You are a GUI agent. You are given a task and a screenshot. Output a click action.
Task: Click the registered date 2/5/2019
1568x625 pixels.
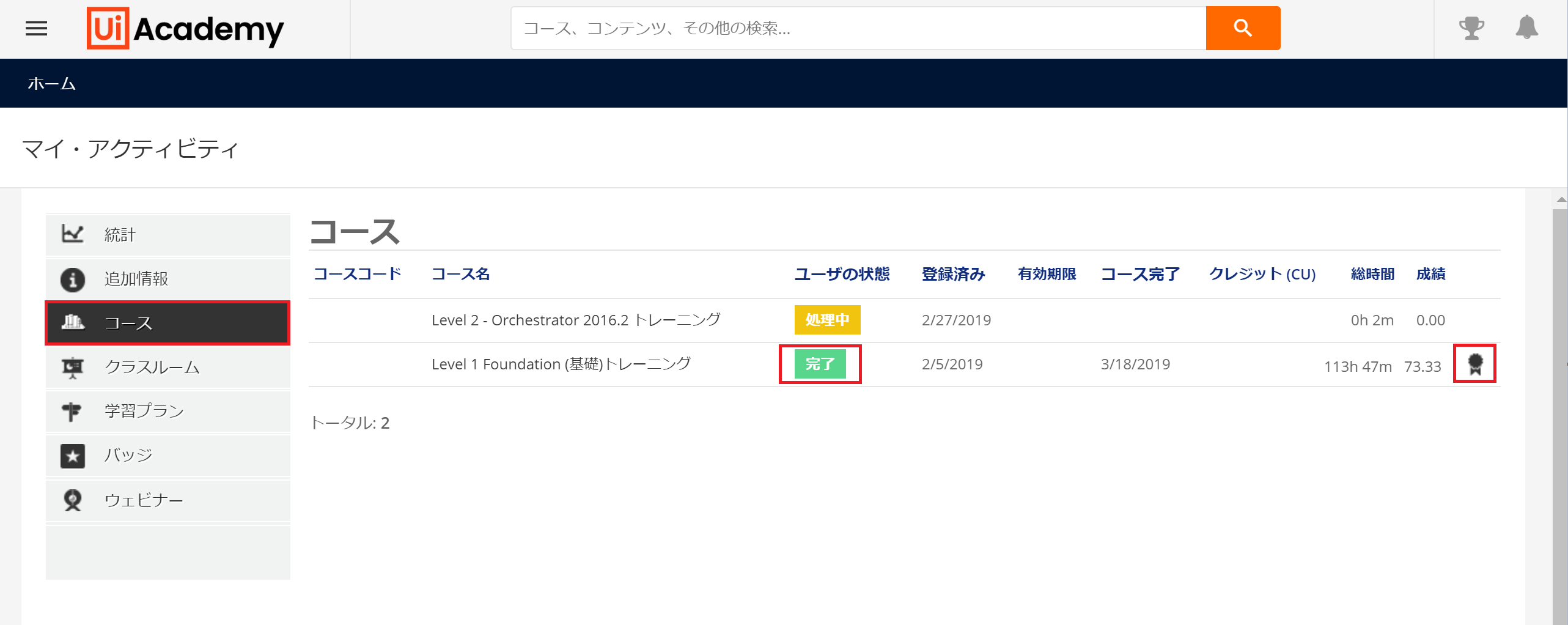coord(952,364)
